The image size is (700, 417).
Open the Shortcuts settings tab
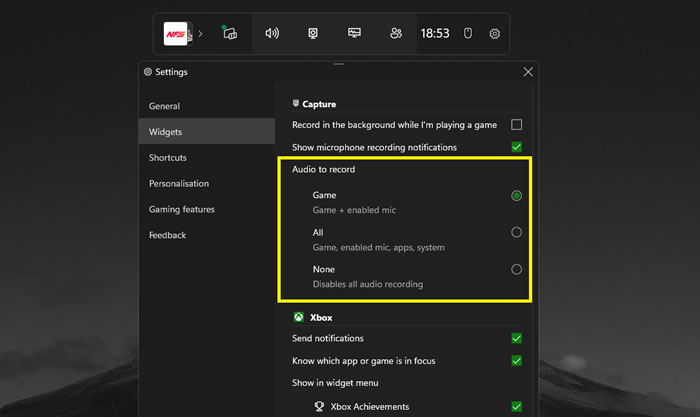(x=207, y=157)
